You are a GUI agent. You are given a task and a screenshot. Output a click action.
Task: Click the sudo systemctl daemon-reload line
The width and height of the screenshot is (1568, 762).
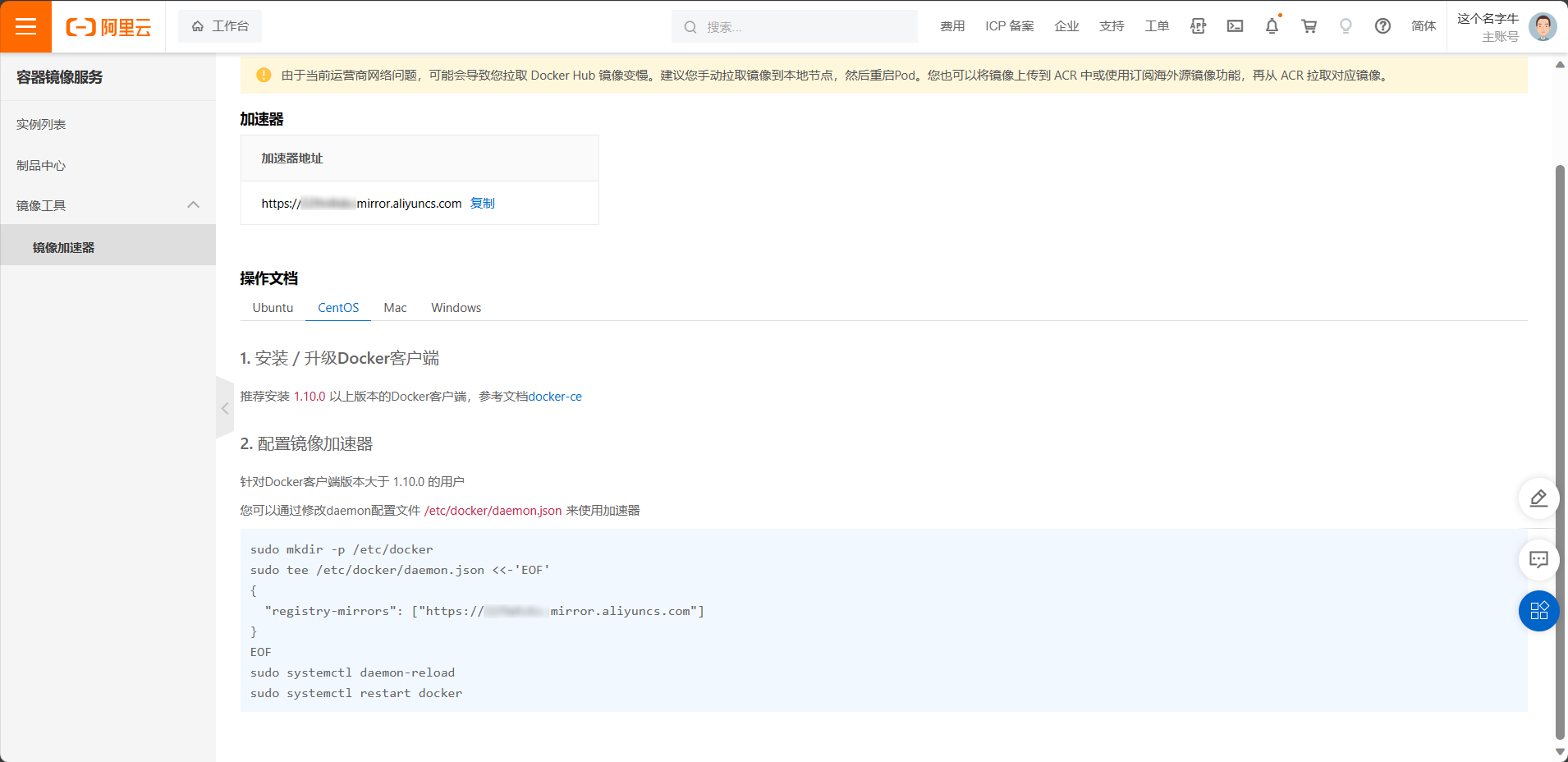pyautogui.click(x=352, y=672)
